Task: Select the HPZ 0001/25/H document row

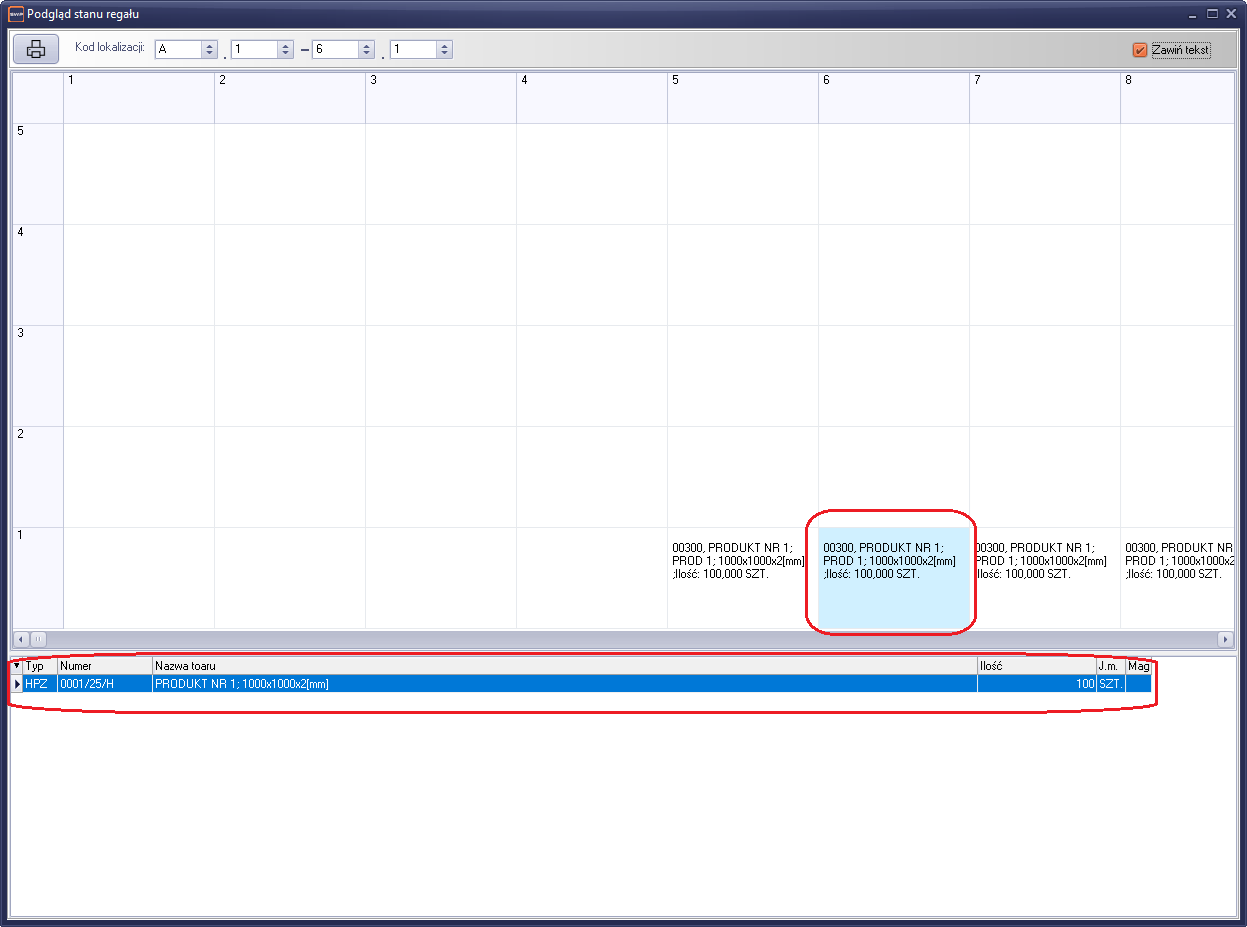Action: click(x=564, y=684)
